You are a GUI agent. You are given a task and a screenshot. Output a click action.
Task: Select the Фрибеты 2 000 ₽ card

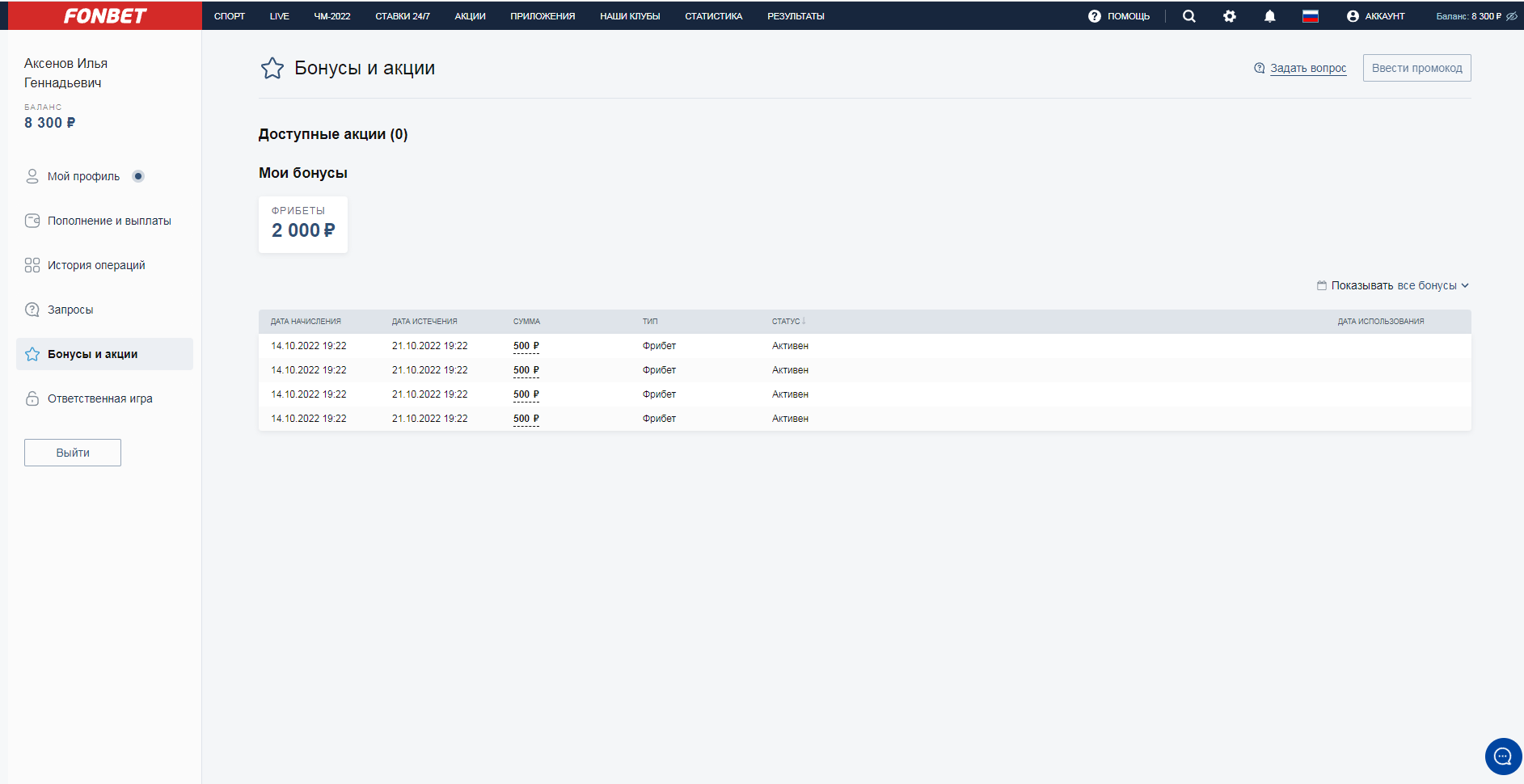303,225
